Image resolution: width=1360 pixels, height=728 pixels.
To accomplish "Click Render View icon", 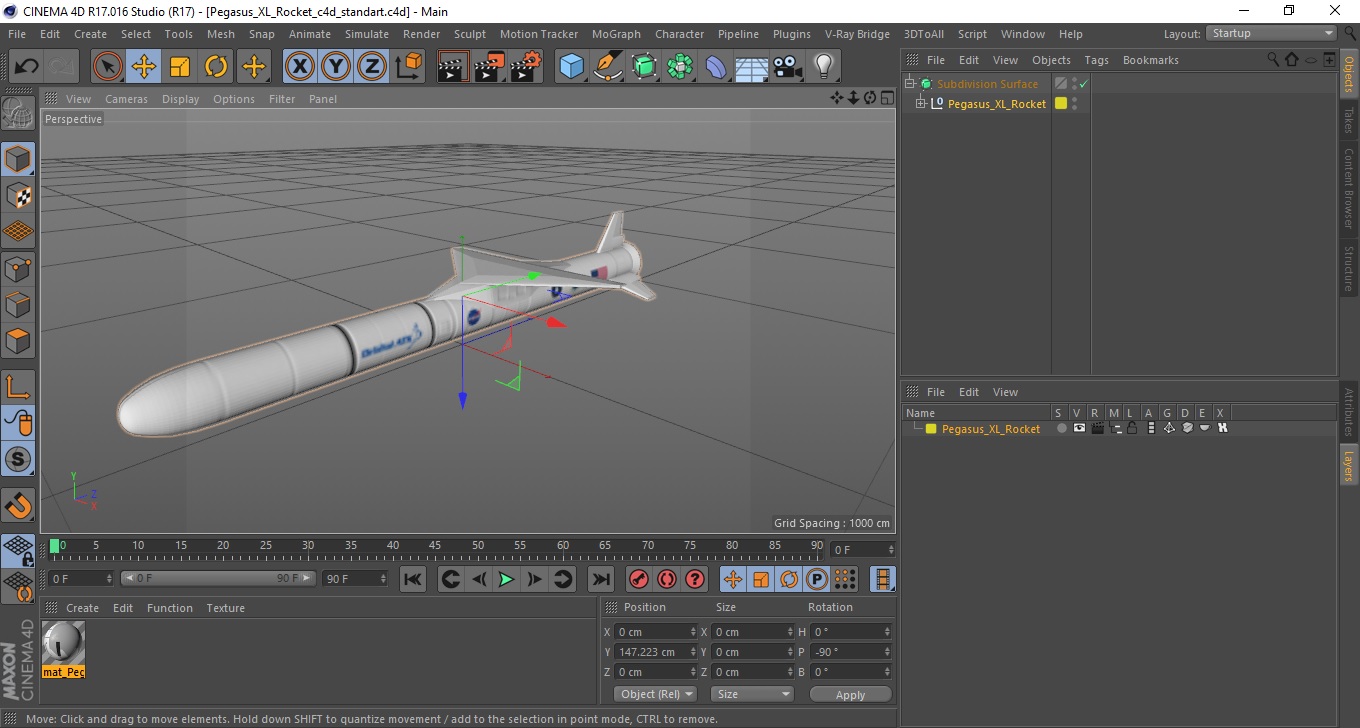I will pos(454,67).
